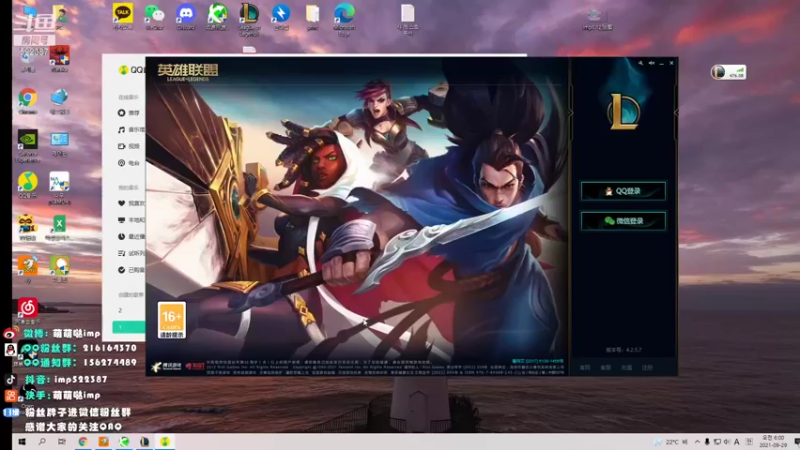The width and height of the screenshot is (800, 450).
Task: Switch to Chrome on the taskbar
Action: [83, 442]
